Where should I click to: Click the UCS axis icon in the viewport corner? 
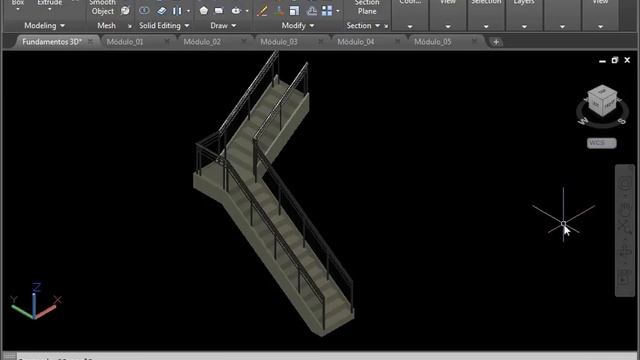click(x=35, y=301)
